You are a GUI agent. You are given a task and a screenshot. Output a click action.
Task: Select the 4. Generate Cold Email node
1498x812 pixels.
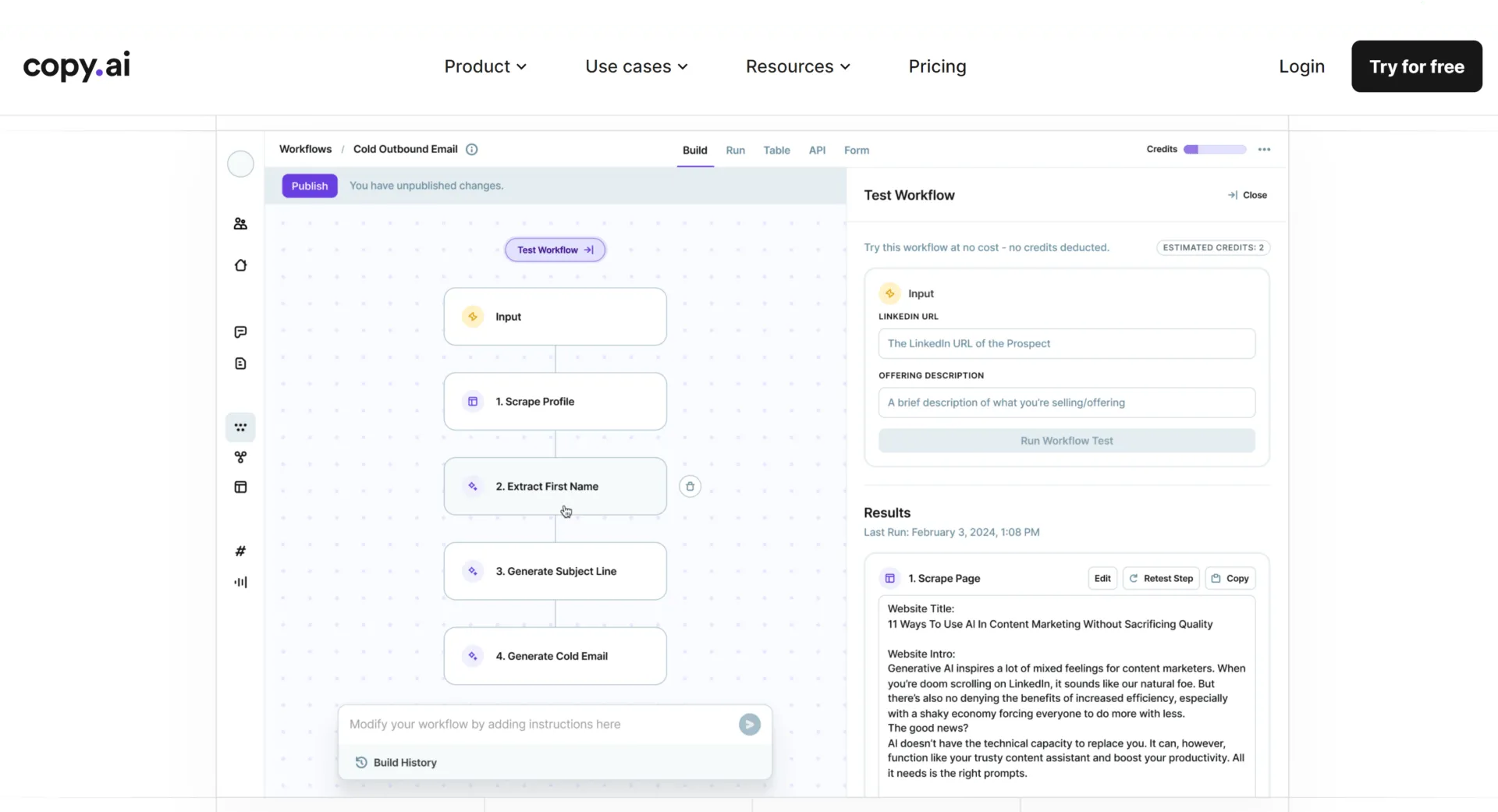[x=555, y=656]
